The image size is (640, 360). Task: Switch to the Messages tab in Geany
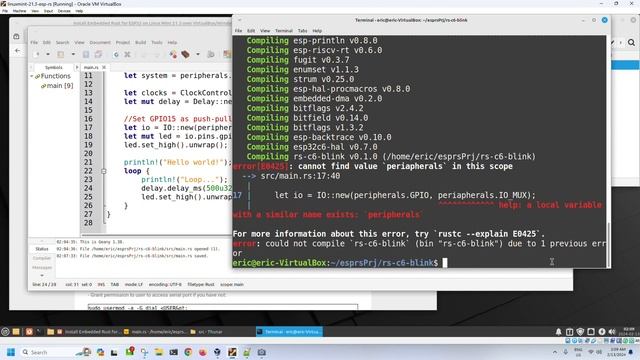42,268
